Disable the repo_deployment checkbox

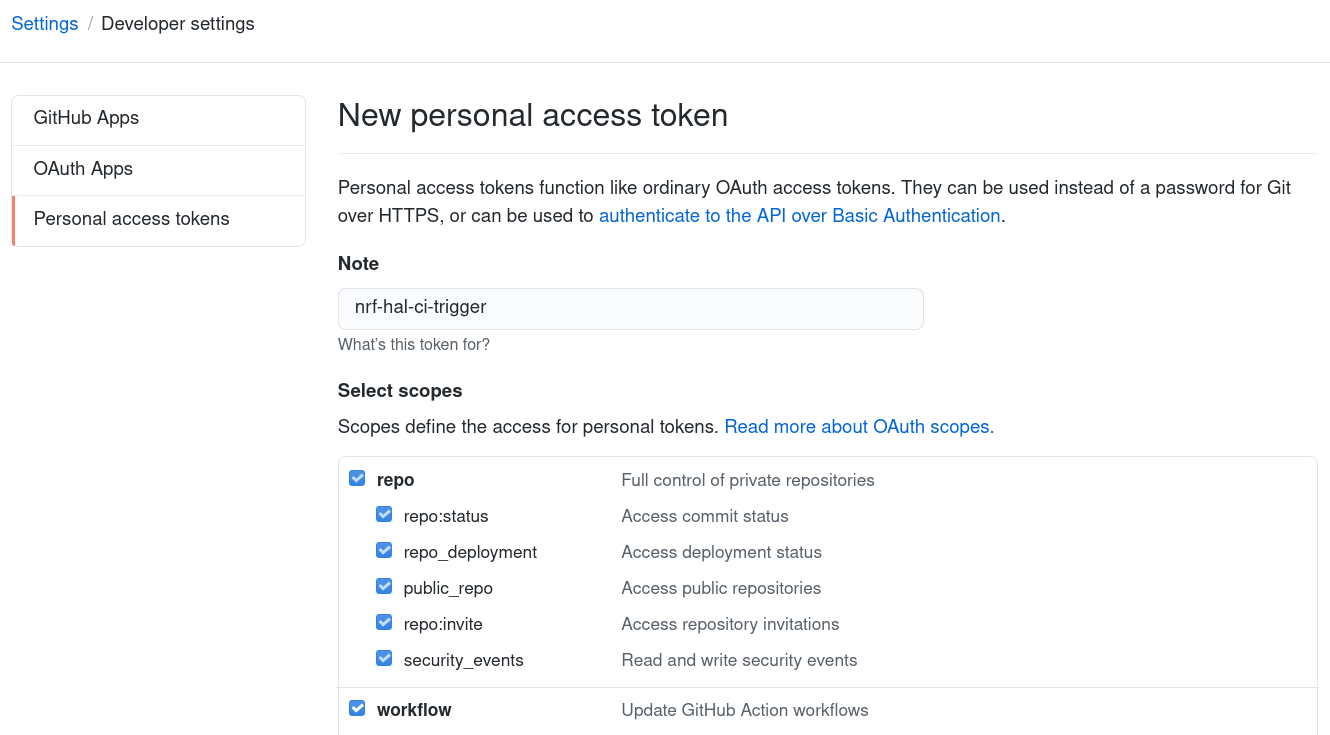(x=384, y=549)
